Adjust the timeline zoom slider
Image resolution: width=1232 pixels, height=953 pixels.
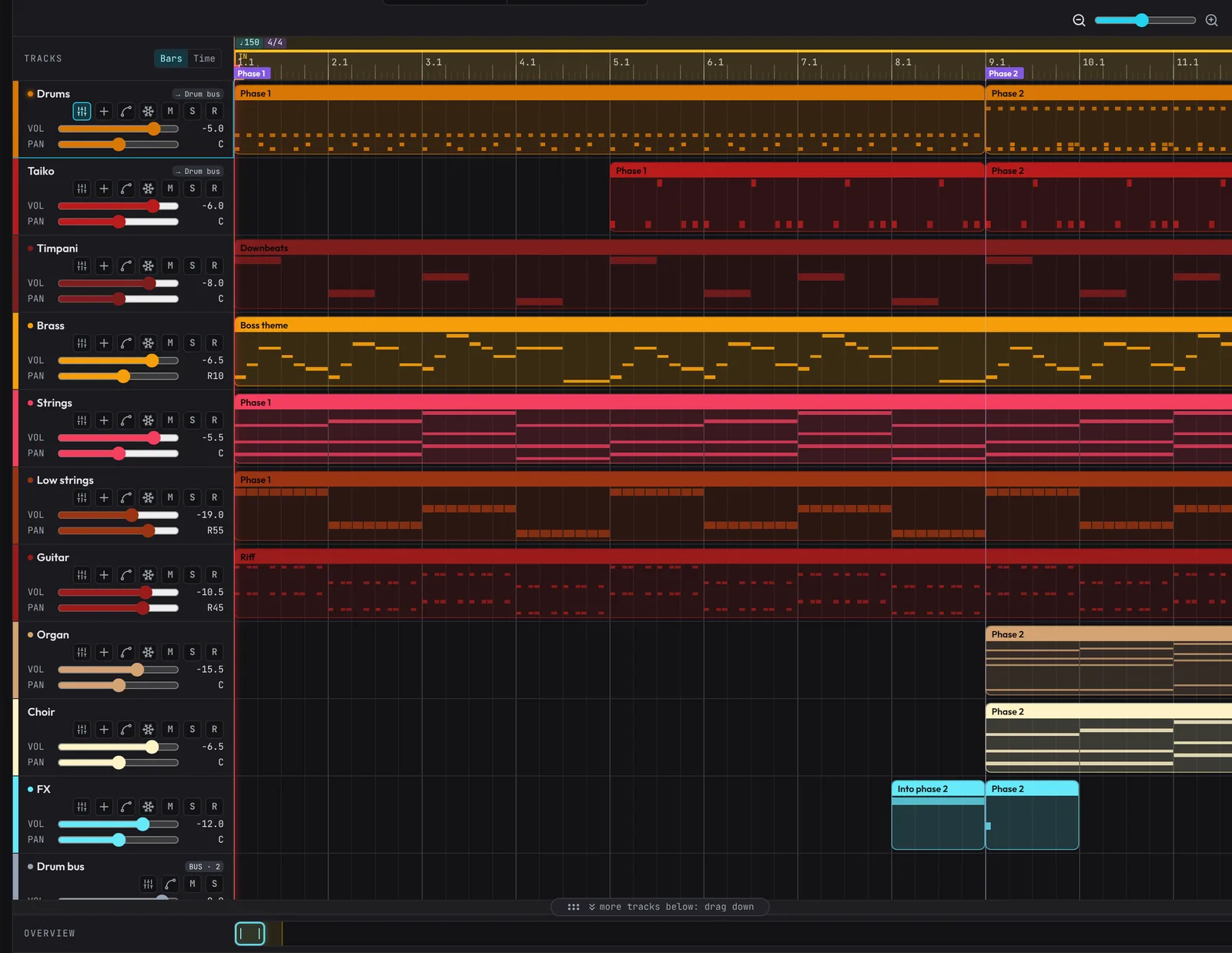pyautogui.click(x=1145, y=20)
